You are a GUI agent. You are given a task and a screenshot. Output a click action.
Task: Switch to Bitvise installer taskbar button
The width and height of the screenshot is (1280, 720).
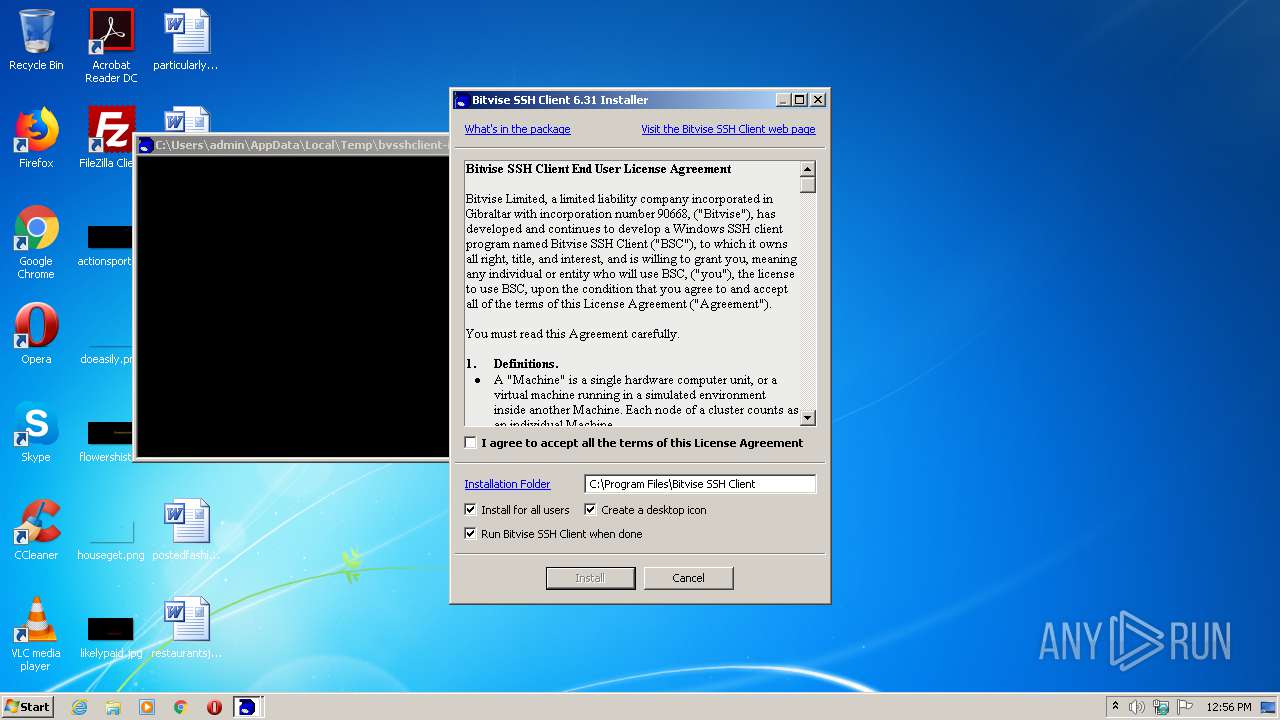point(247,707)
